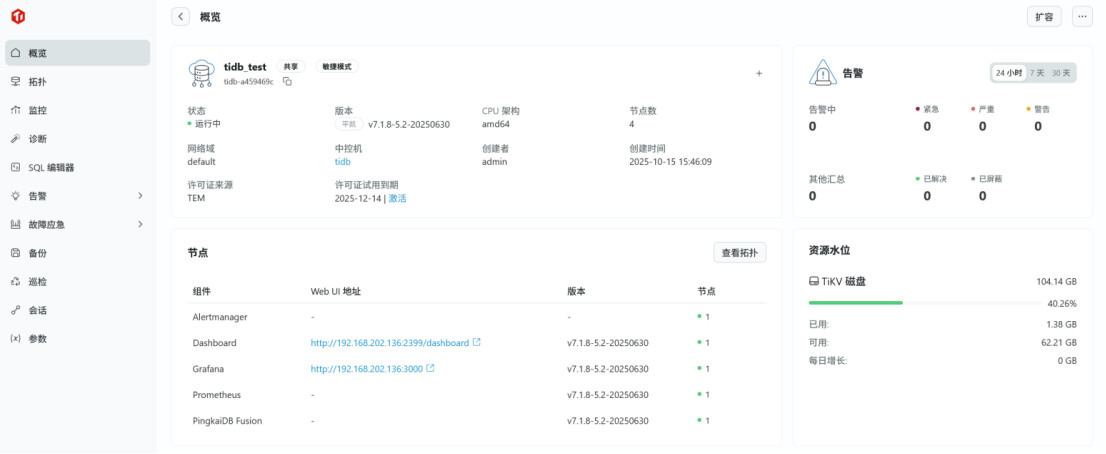Go to 监控 in the sidebar
Screen dimensions: 1106x454
click(38, 110)
